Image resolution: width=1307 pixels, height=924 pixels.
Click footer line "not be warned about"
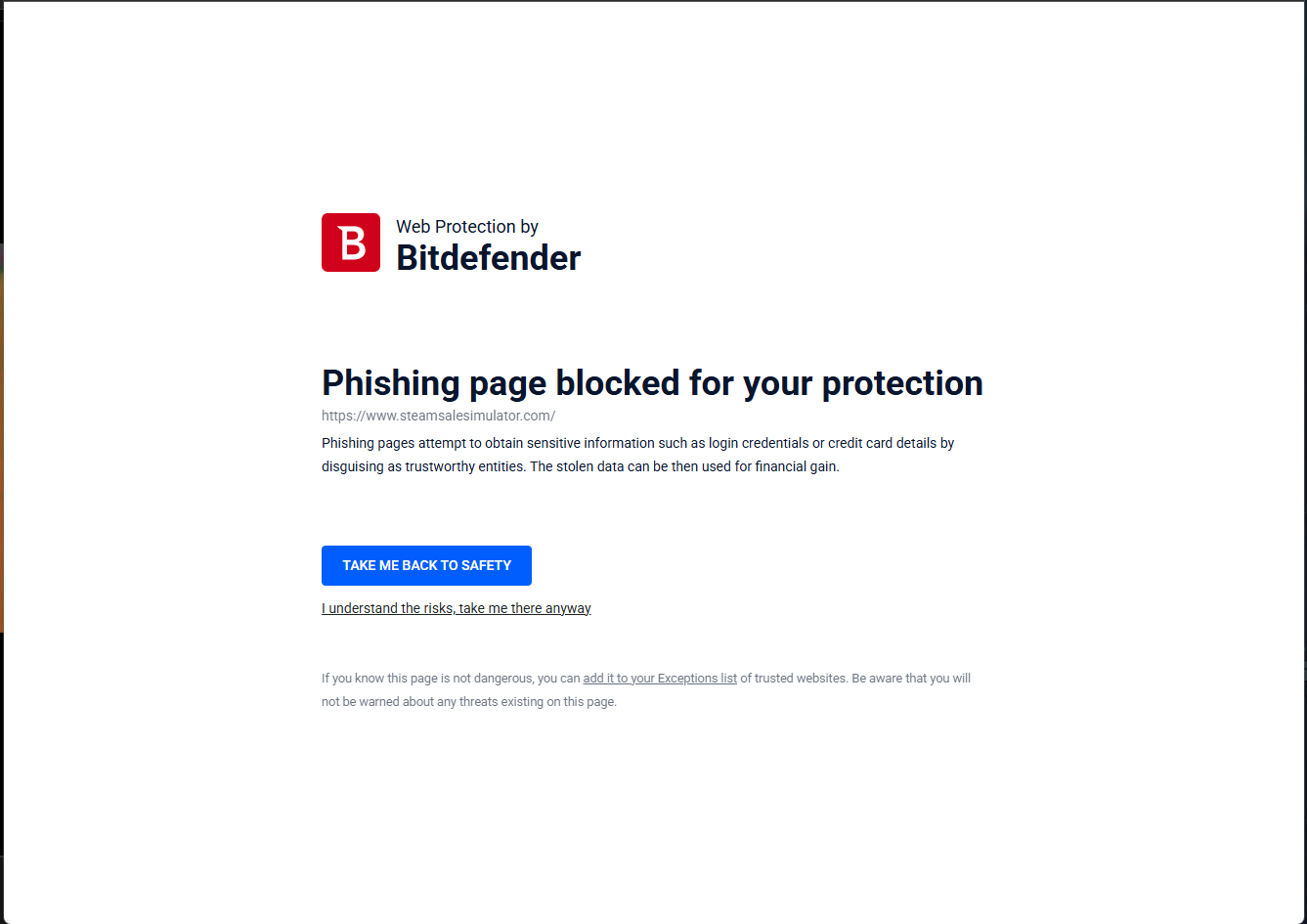point(469,702)
